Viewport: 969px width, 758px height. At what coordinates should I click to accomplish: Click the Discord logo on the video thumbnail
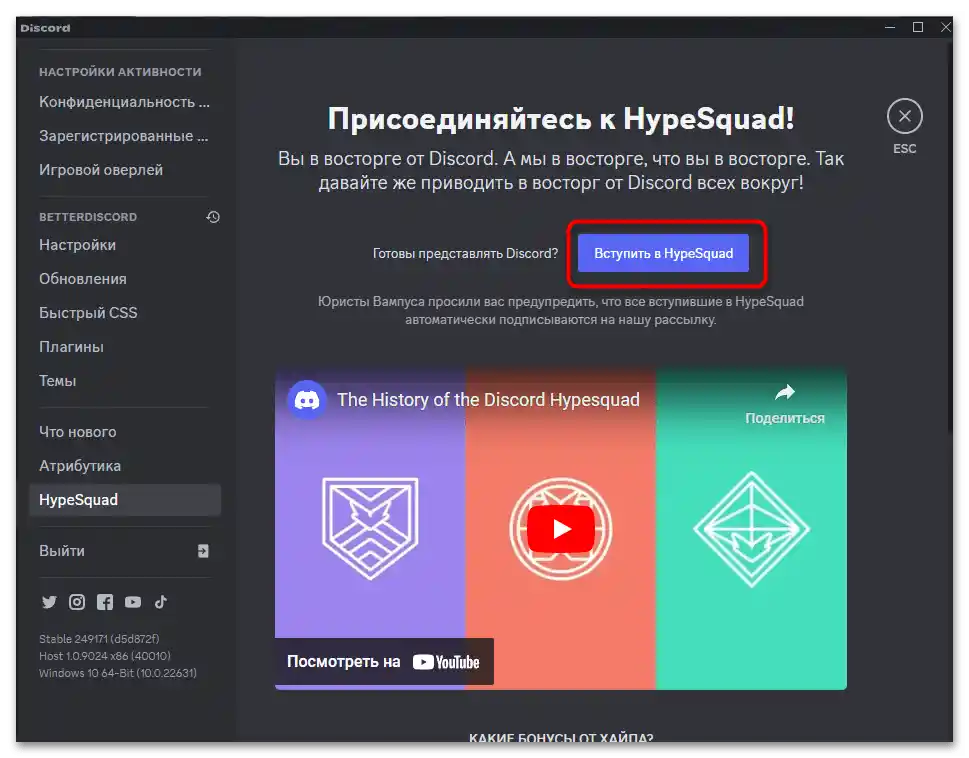coord(306,399)
